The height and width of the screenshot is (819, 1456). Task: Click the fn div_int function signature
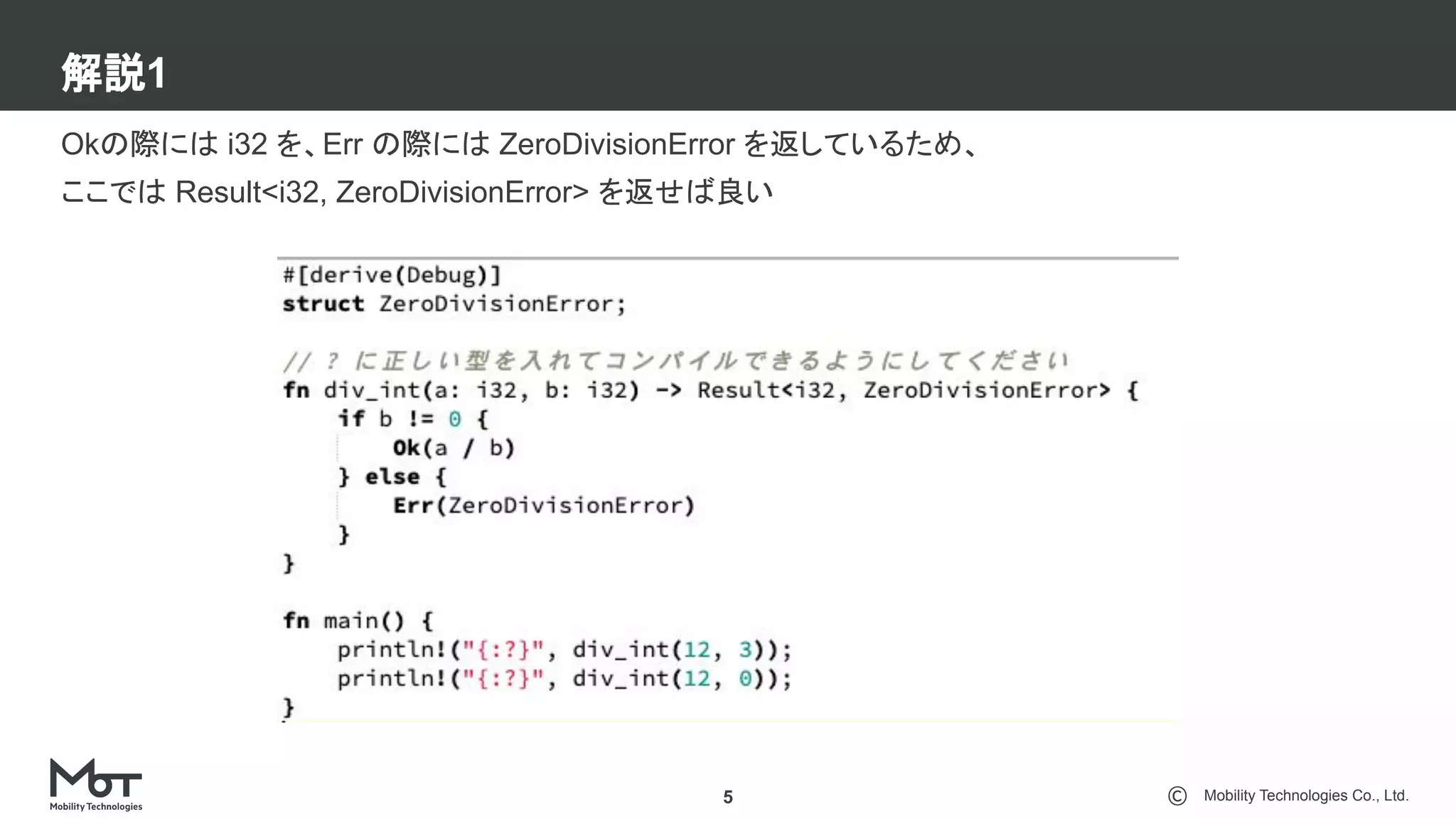point(710,390)
